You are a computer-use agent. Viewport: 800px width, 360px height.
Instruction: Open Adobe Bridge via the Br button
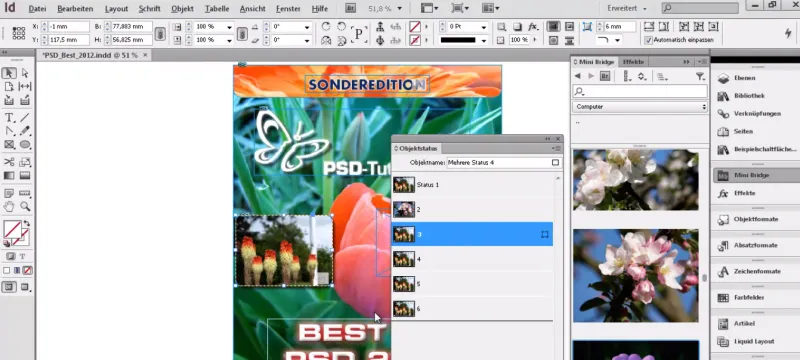click(351, 8)
